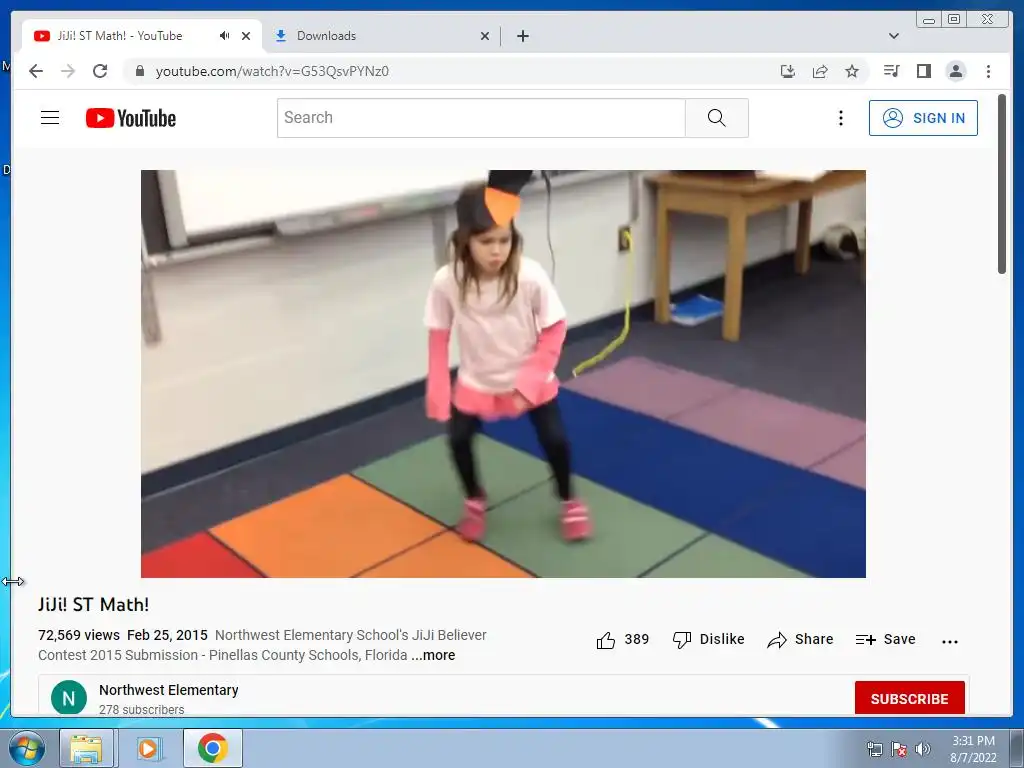The image size is (1024, 768).
Task: Open the Chrome profile avatar
Action: click(955, 71)
